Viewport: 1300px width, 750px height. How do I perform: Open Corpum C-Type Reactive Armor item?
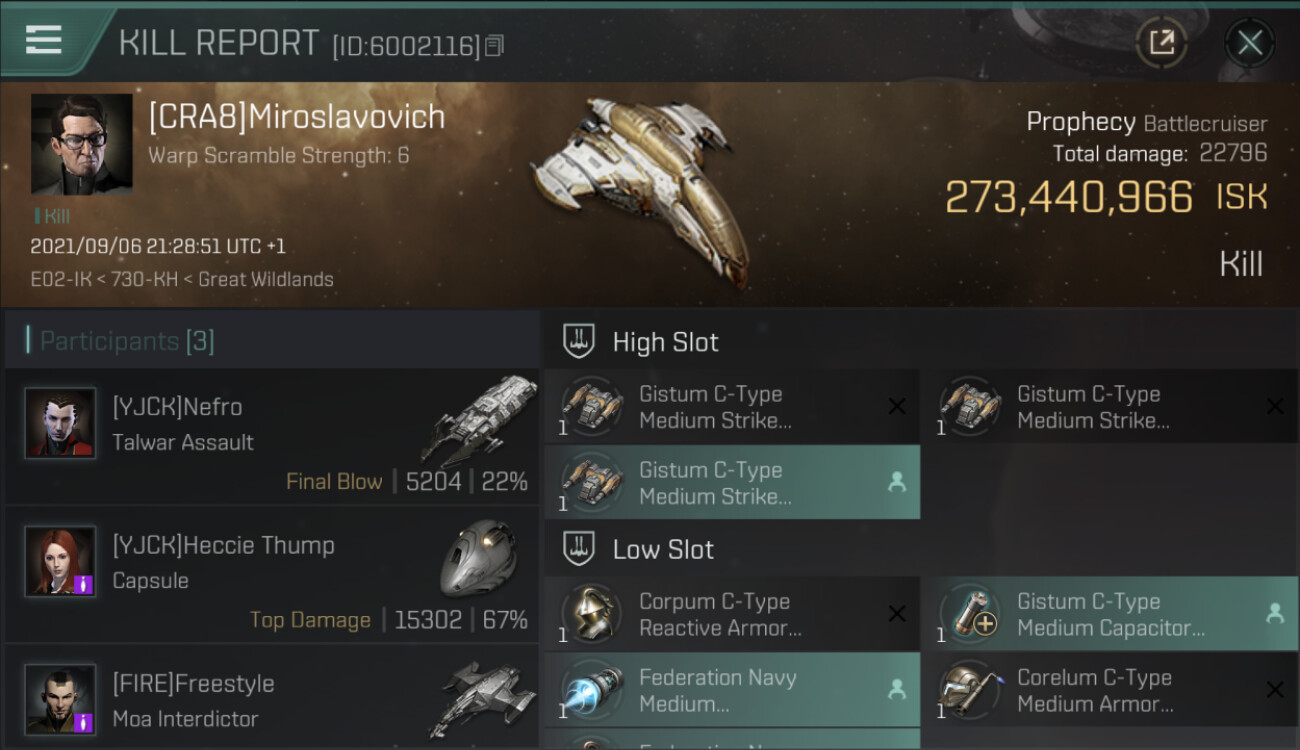pyautogui.click(x=732, y=614)
